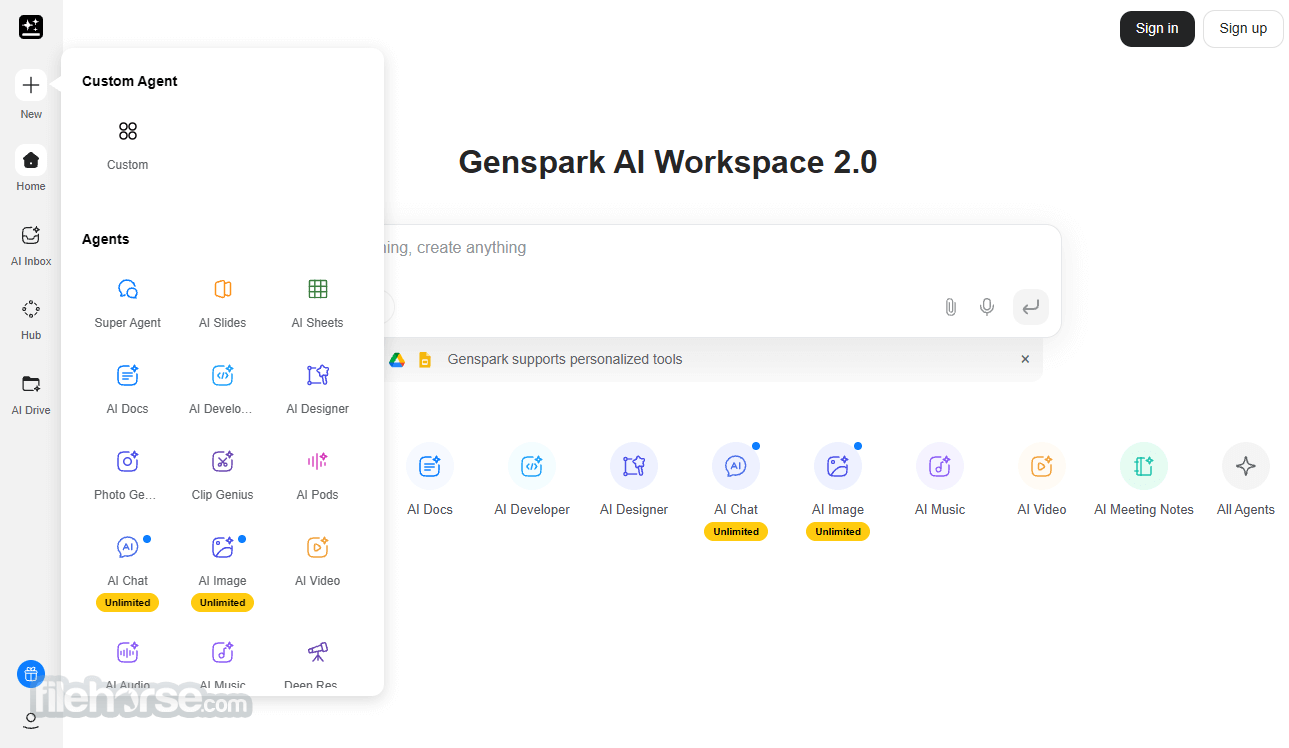Click the blue gift icon in sidebar
This screenshot has width=1289, height=748.
[31, 674]
